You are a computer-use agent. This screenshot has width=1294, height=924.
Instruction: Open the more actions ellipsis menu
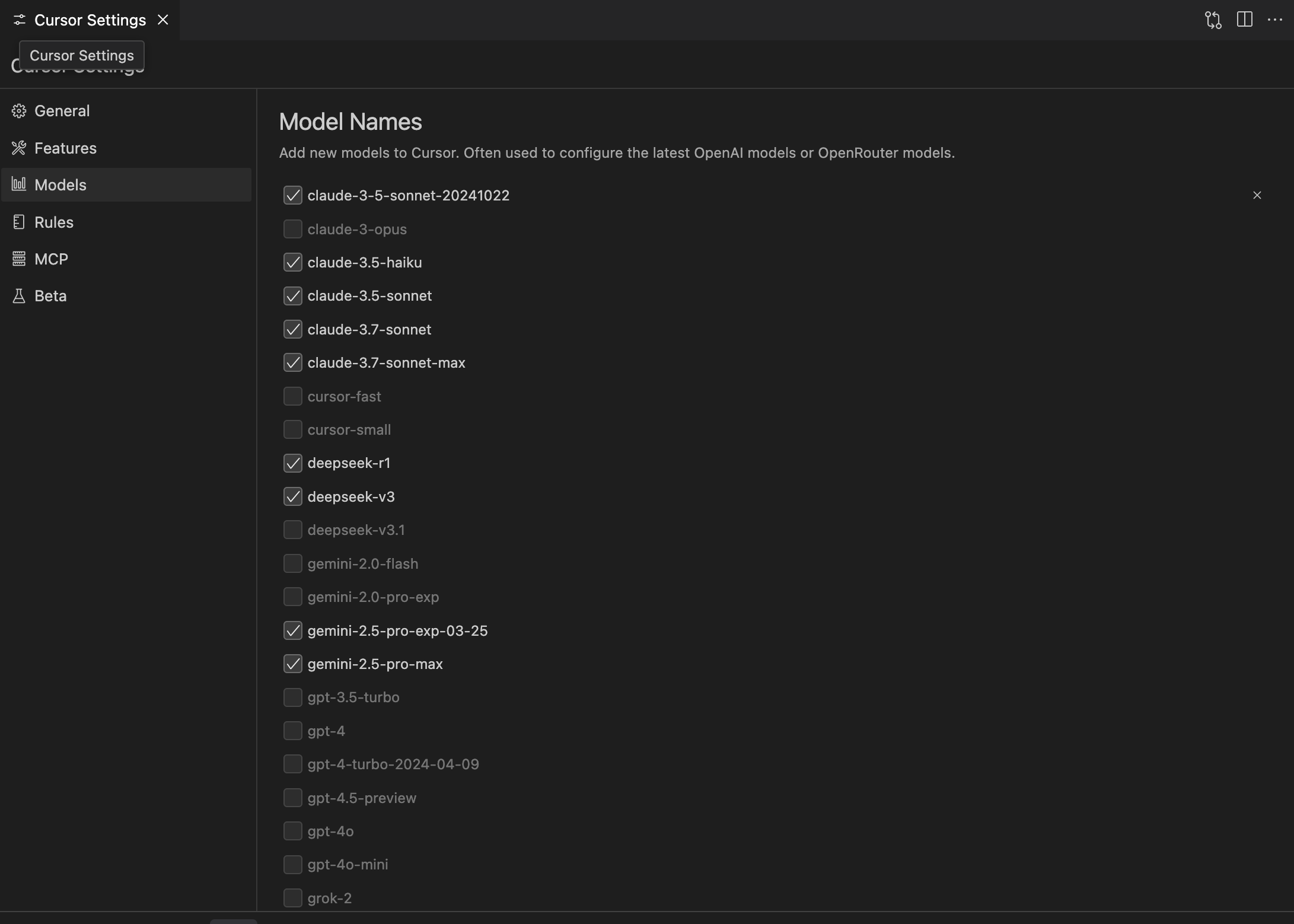point(1275,20)
